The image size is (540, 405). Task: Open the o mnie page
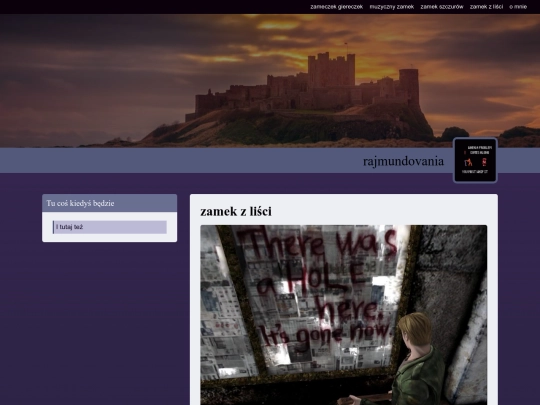click(518, 7)
